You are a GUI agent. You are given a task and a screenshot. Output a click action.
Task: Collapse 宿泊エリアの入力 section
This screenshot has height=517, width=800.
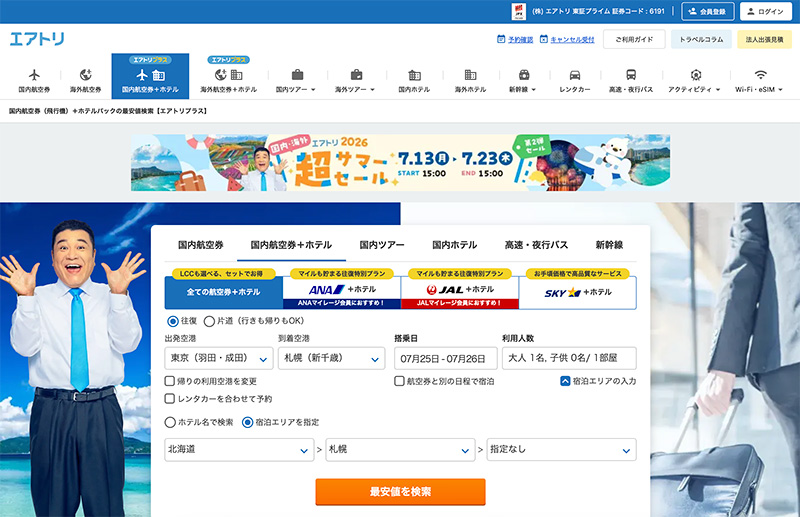(x=565, y=381)
